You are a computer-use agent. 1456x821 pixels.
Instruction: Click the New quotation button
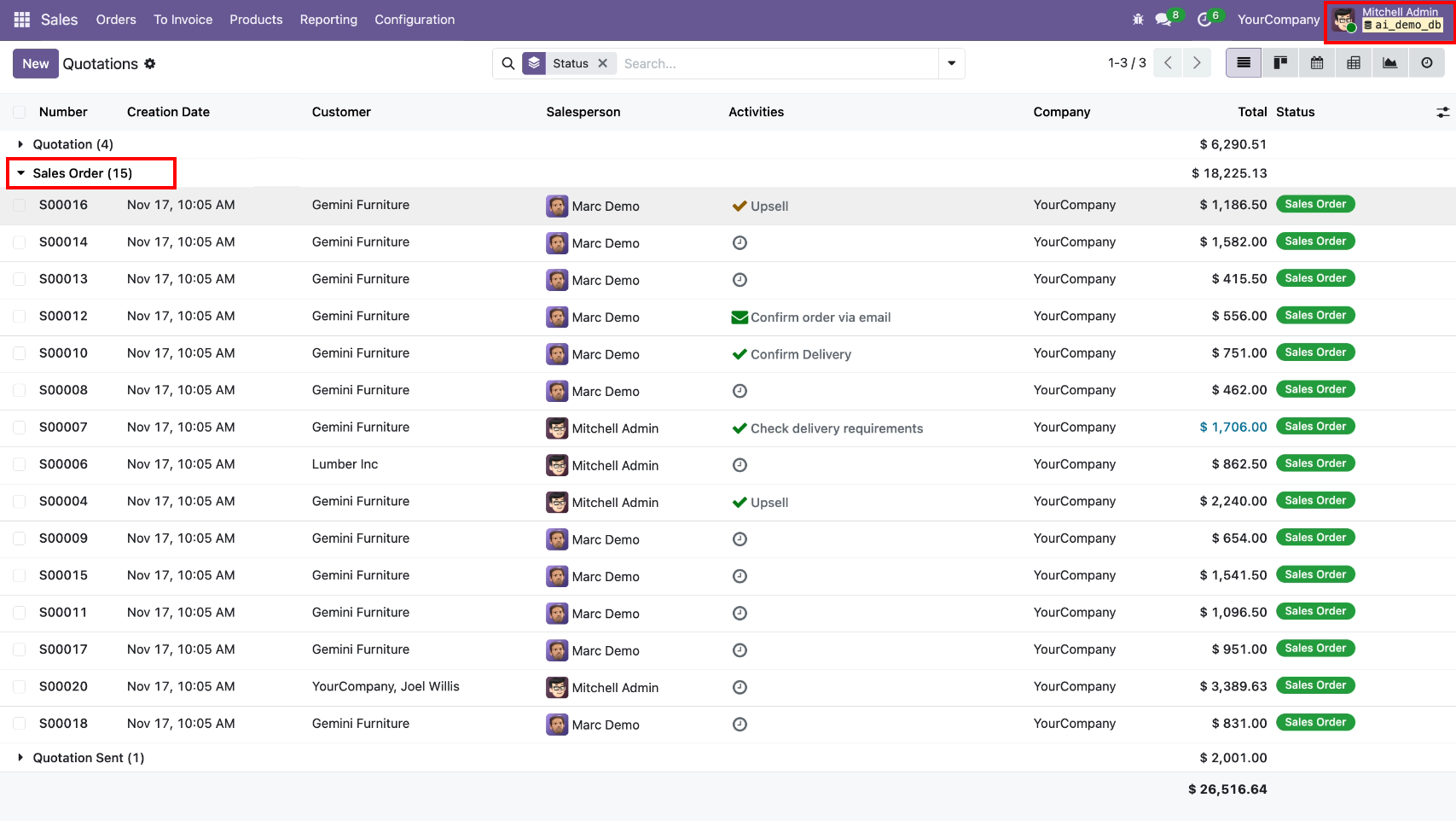(35, 64)
